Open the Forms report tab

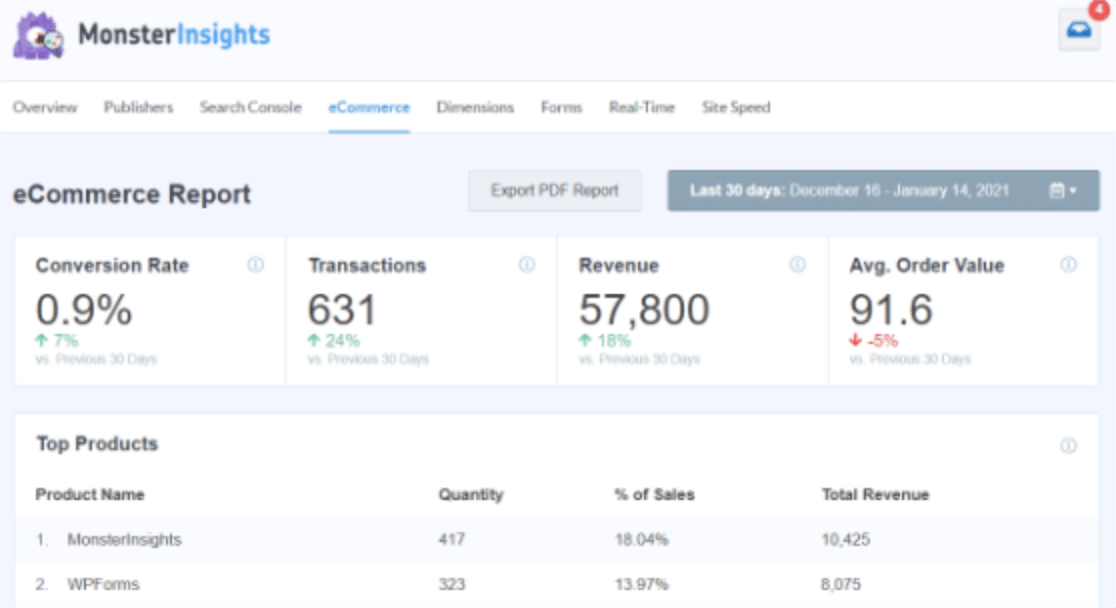(x=561, y=107)
